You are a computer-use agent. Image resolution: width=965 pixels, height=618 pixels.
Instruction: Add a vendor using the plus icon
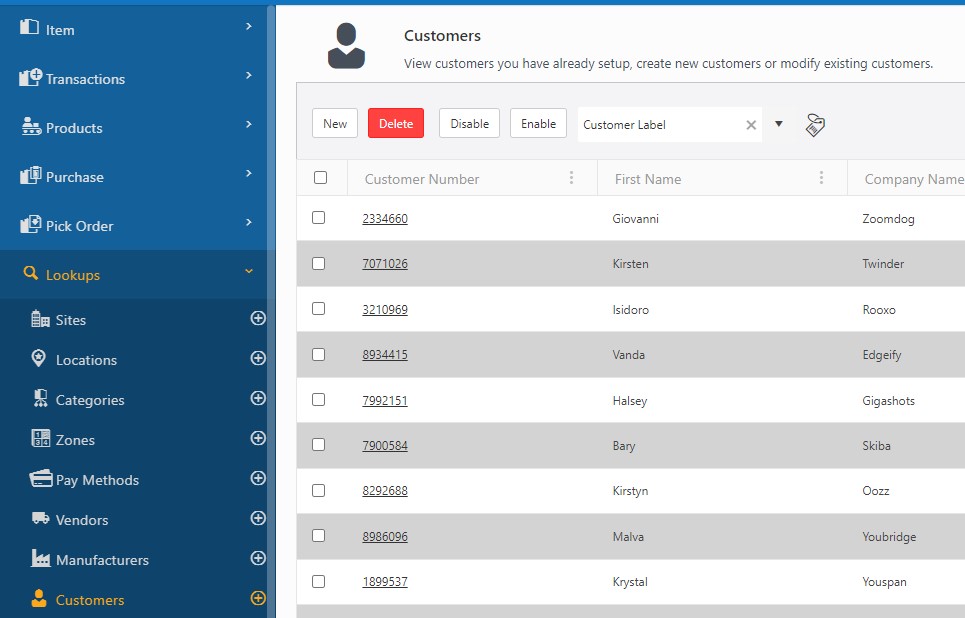point(258,518)
